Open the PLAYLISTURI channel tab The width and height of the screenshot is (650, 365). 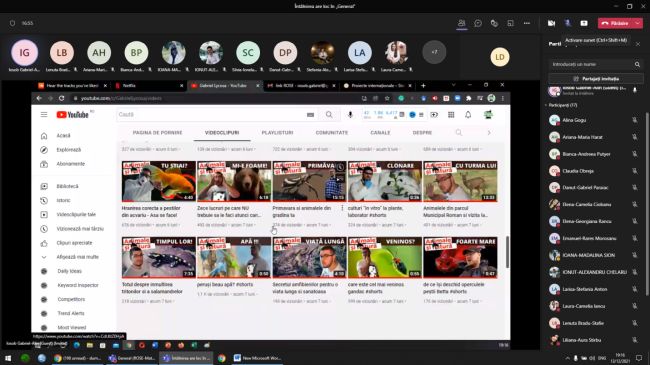(x=277, y=133)
